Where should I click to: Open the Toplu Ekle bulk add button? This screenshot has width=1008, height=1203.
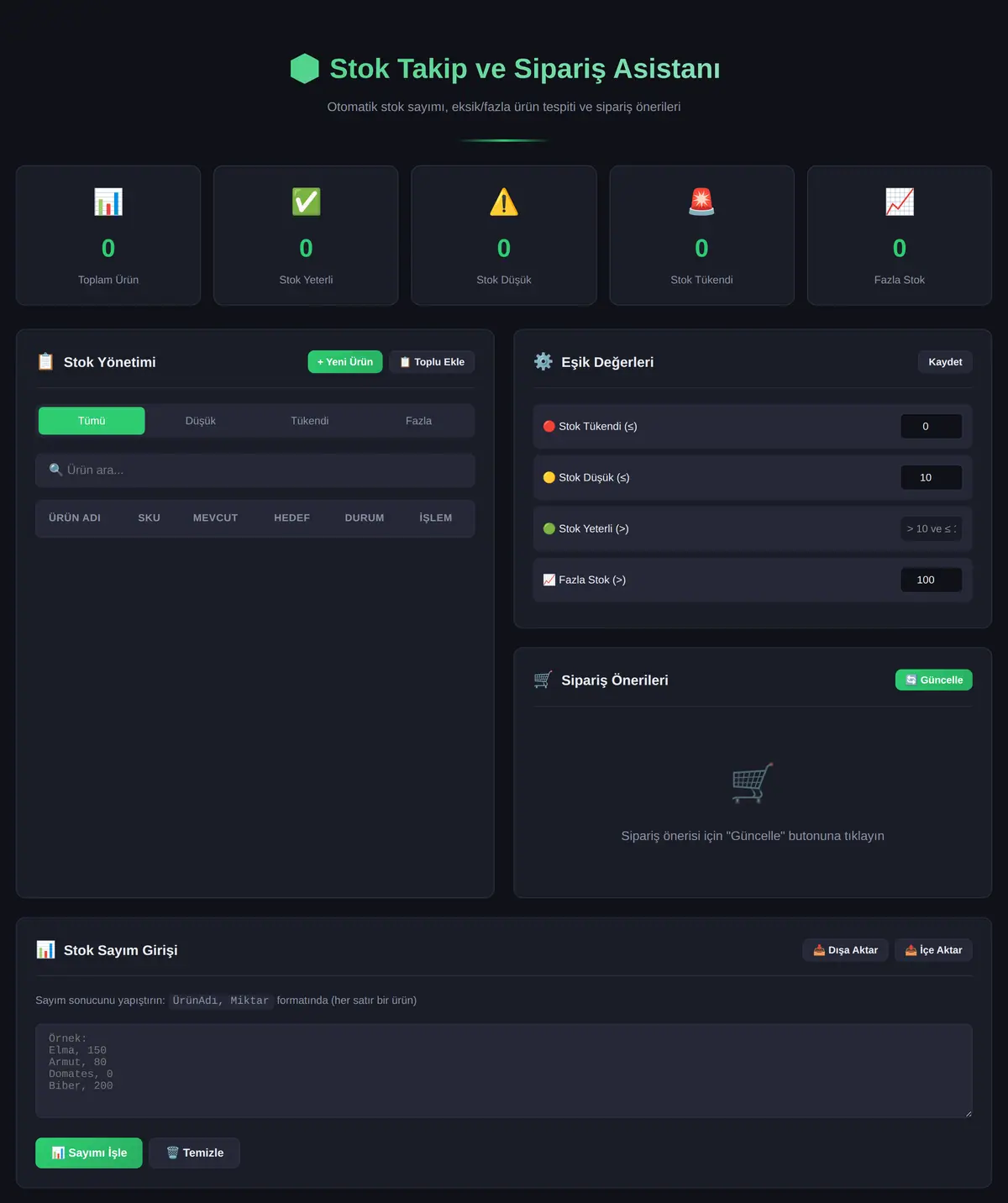(432, 362)
